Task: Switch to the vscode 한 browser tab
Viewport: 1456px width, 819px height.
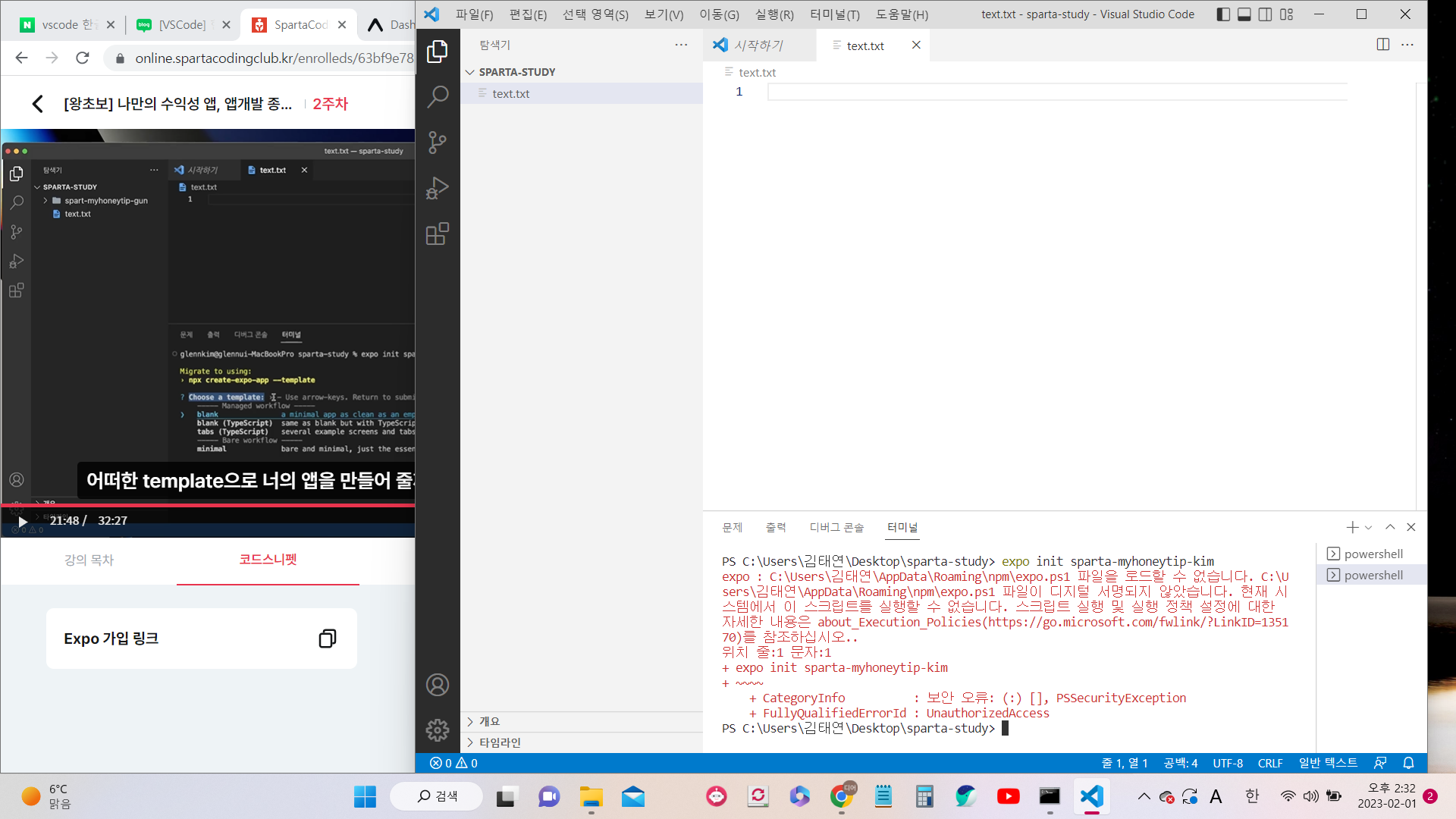Action: click(x=68, y=25)
